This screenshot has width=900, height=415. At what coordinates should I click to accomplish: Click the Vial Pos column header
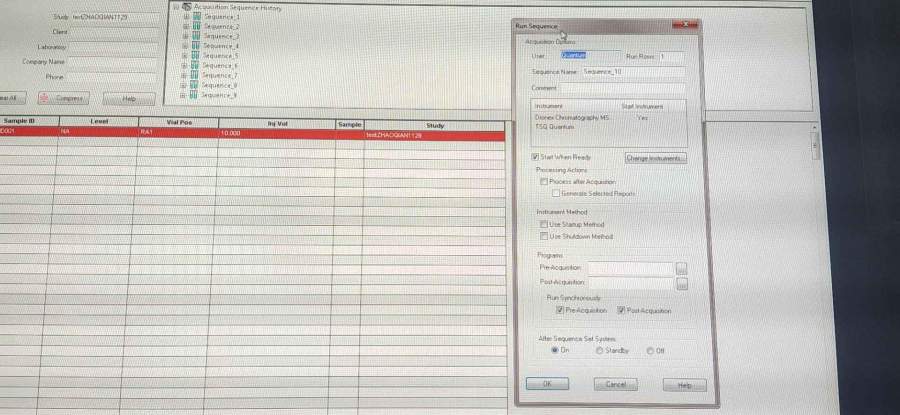coord(179,122)
